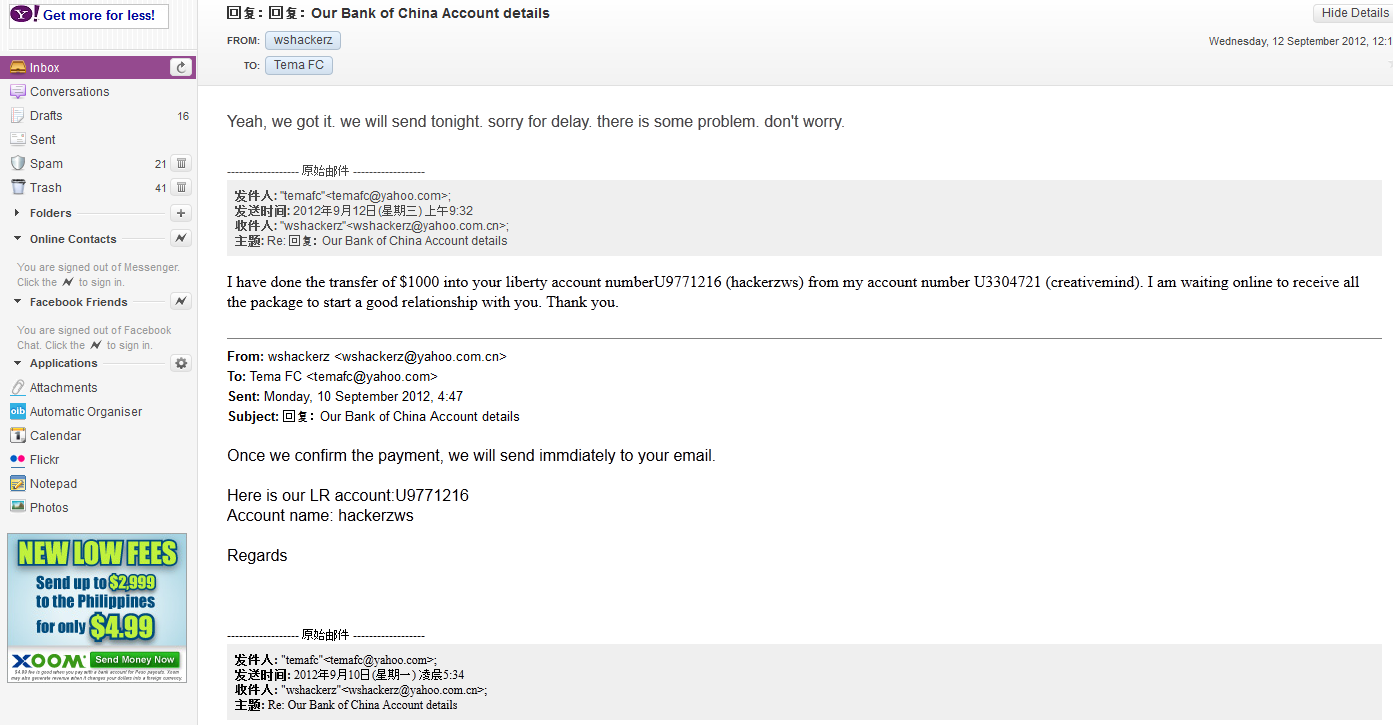Collapse the Applications section

pyautogui.click(x=18, y=363)
